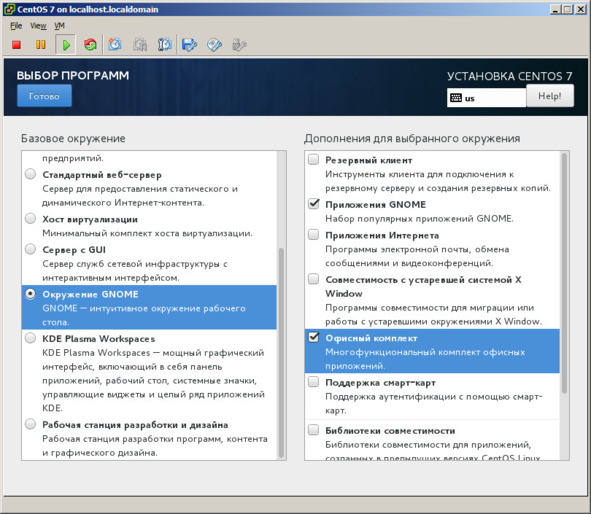Click the 'Офисный комплект' title text
591x514 pixels.
[371, 338]
